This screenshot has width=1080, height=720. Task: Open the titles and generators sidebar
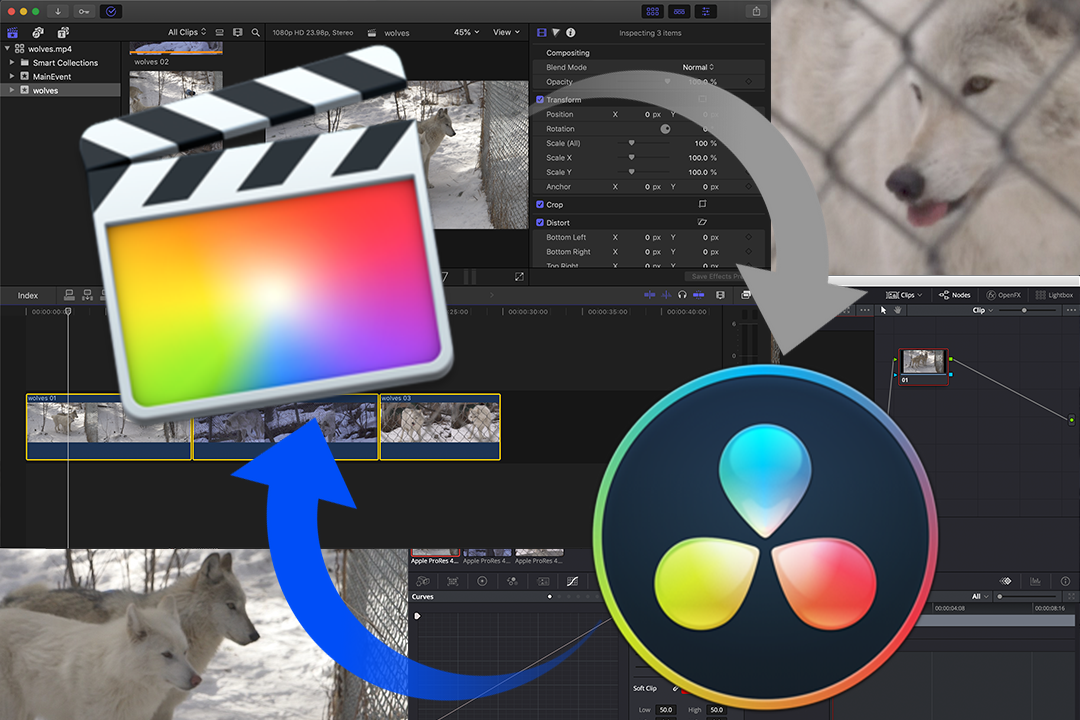click(63, 32)
